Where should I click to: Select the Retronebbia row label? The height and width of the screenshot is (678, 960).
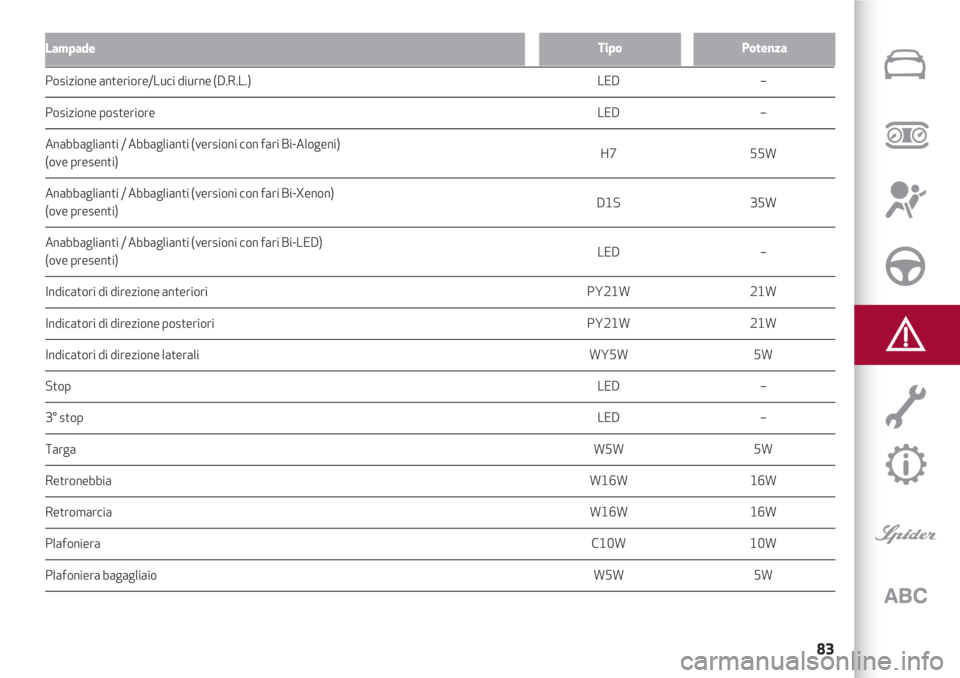click(x=78, y=481)
